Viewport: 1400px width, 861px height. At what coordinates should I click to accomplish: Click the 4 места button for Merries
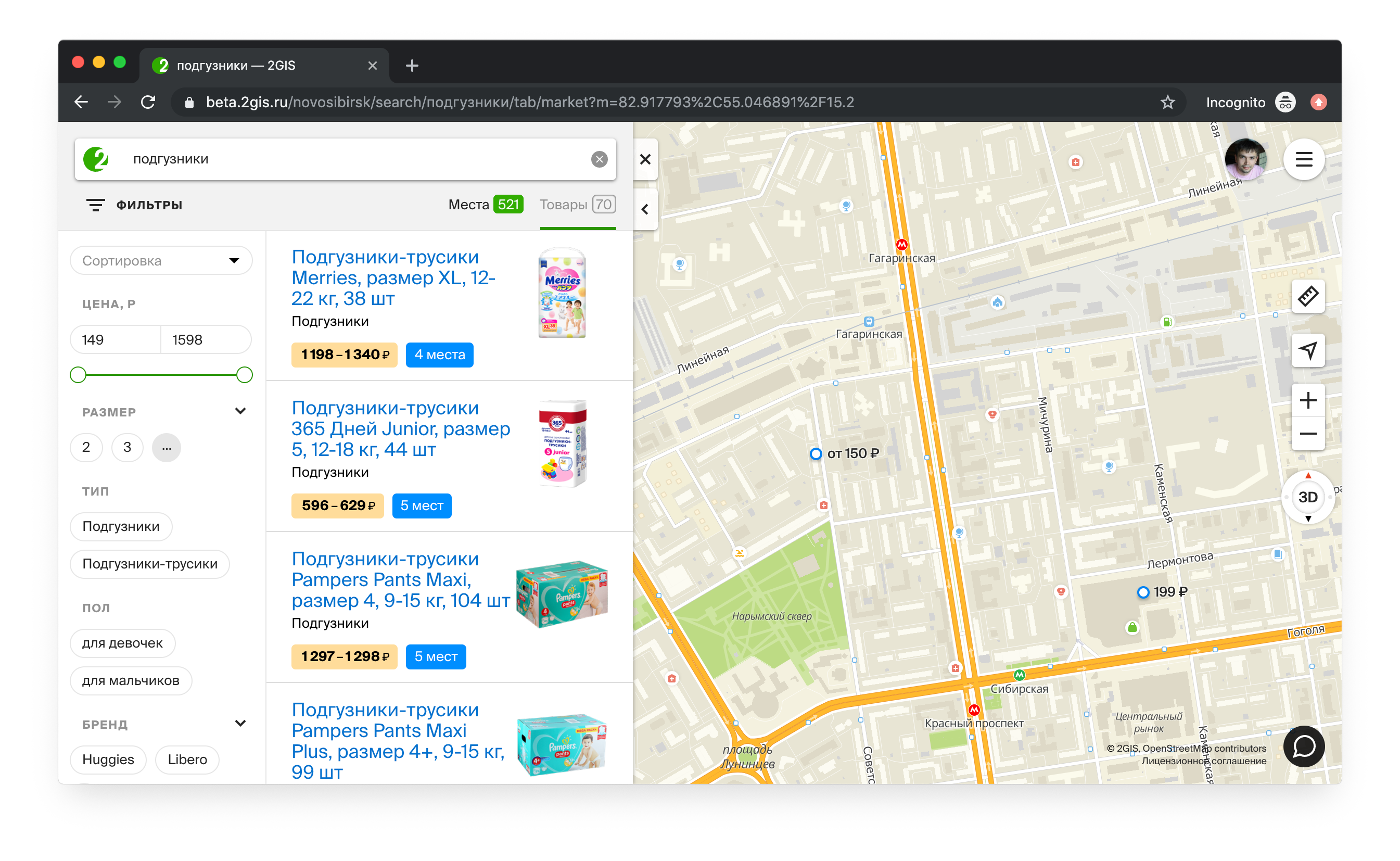pyautogui.click(x=440, y=355)
